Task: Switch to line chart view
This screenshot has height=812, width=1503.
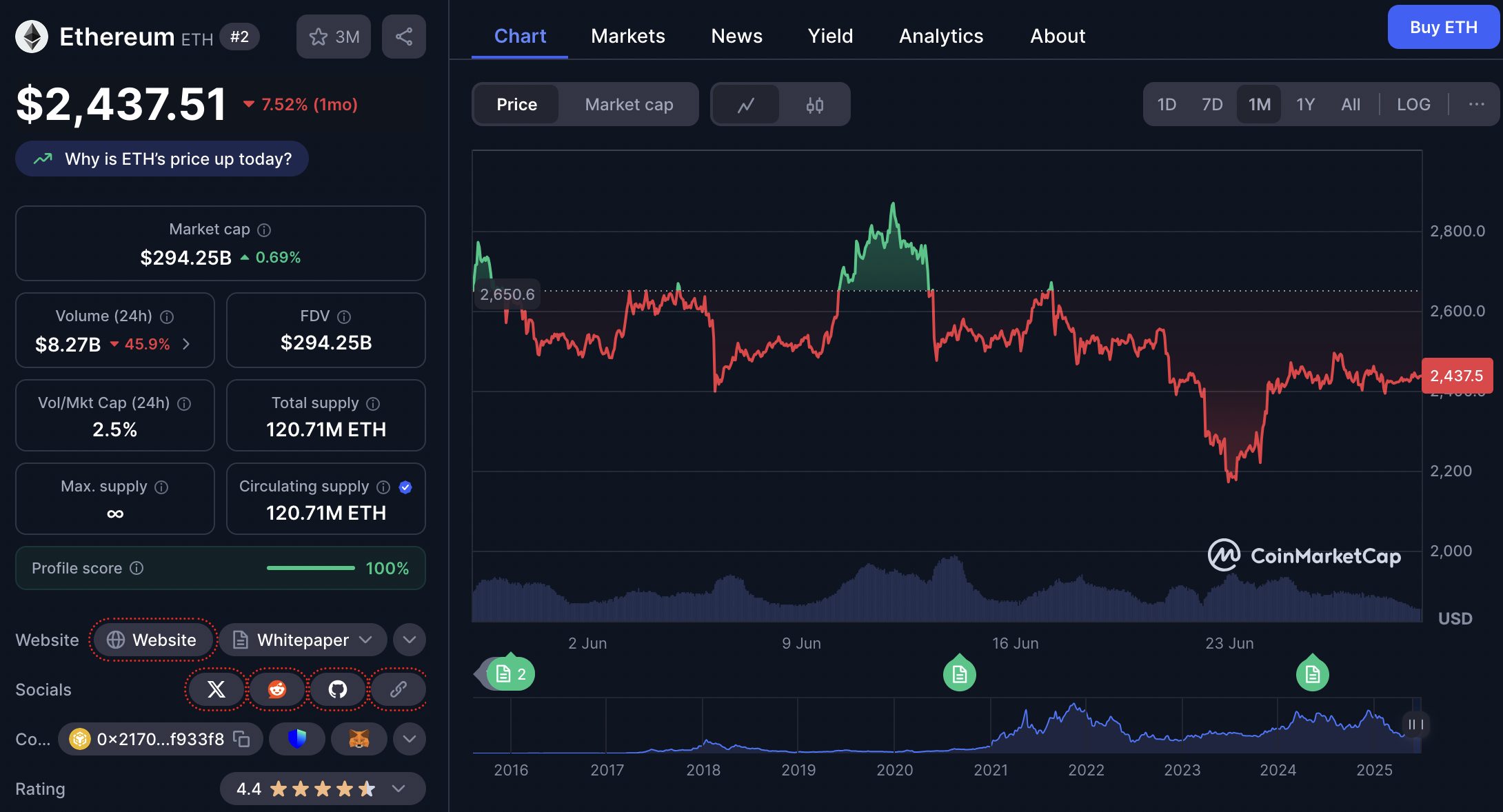Action: click(x=746, y=105)
